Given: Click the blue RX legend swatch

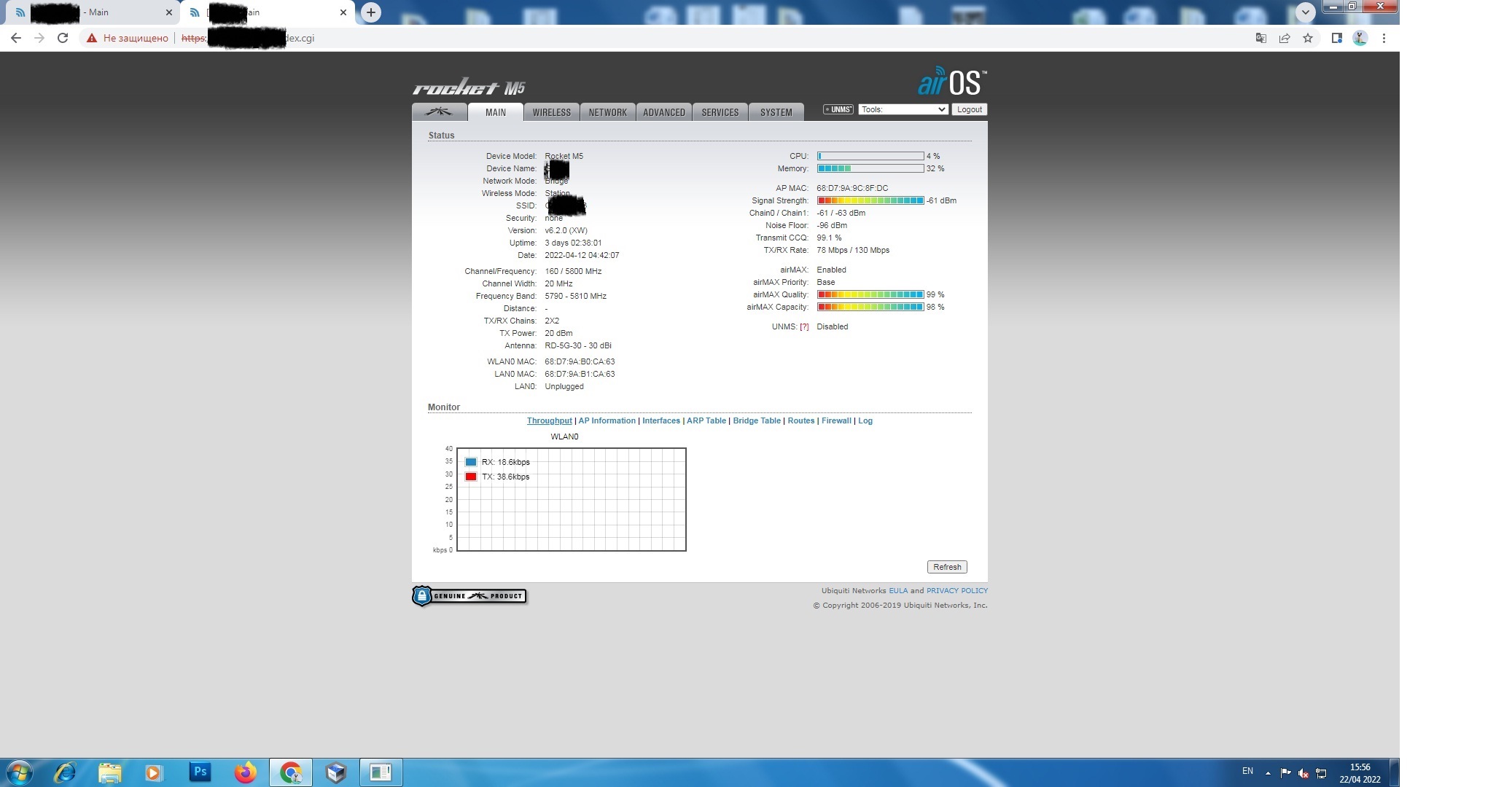Looking at the screenshot, I should 471,462.
